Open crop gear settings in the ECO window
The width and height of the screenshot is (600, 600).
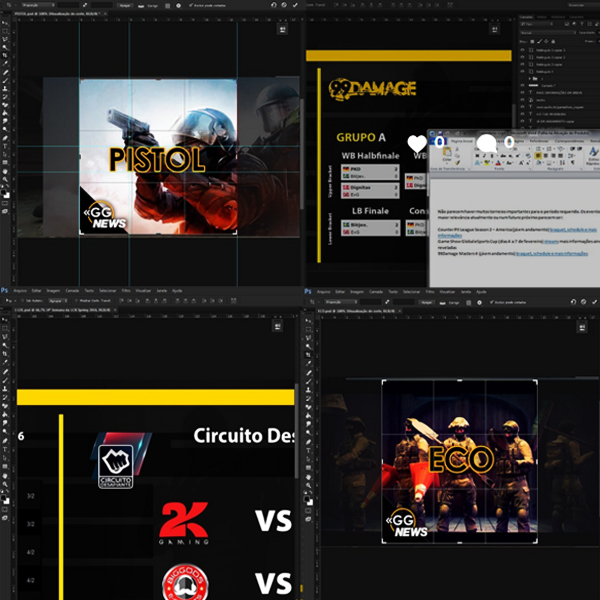pos(479,303)
